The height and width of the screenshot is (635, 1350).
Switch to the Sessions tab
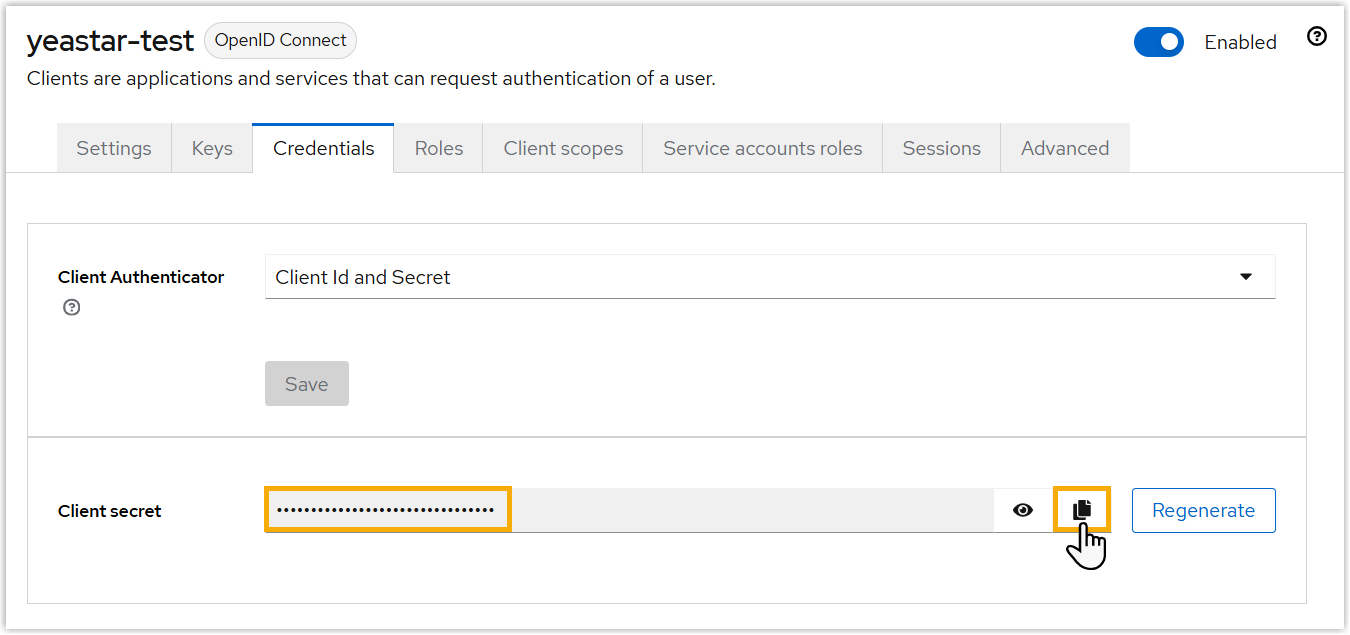click(x=941, y=148)
